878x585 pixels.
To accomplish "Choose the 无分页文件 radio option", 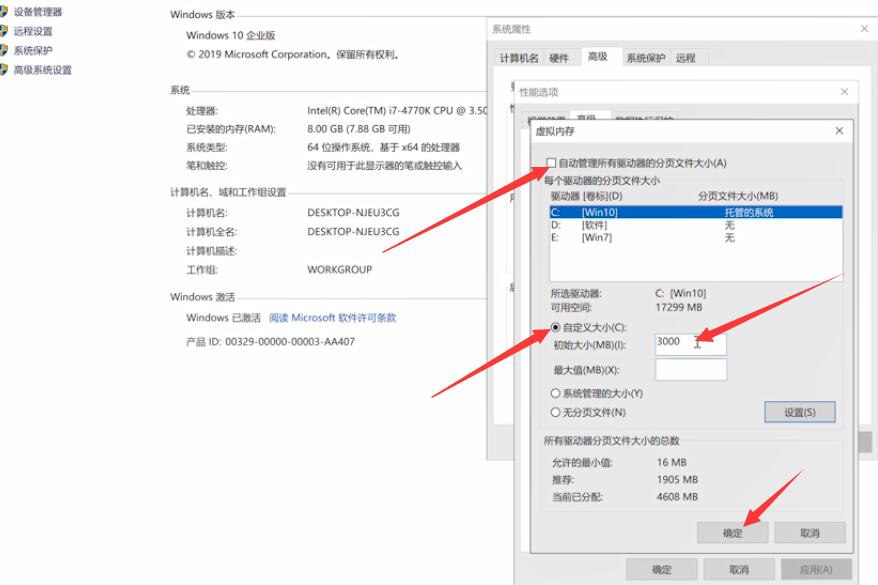I will pos(555,413).
